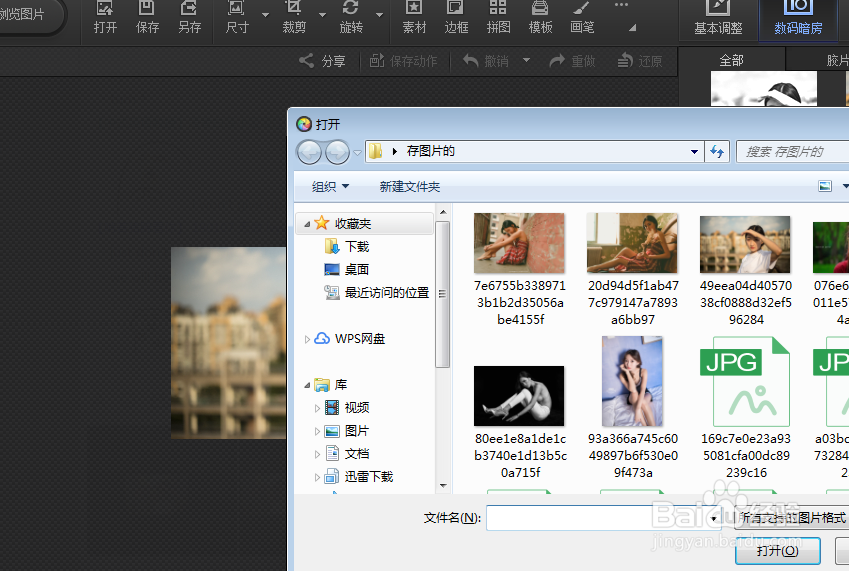This screenshot has width=849, height=571.
Task: Click the 保存动作 button
Action: (404, 61)
